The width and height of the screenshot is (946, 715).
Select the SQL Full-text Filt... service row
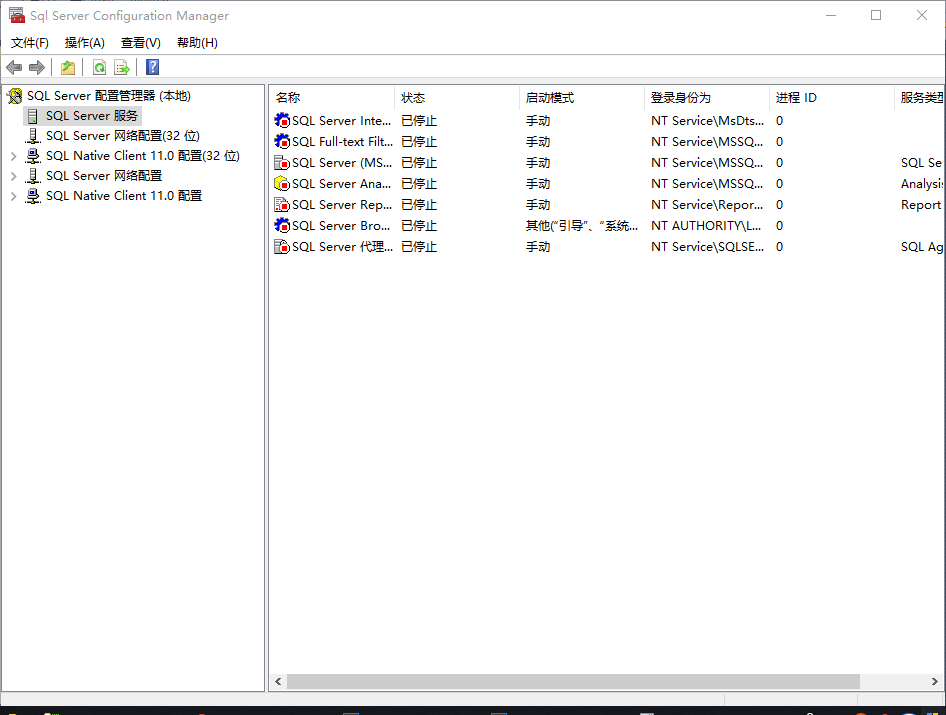(606, 142)
